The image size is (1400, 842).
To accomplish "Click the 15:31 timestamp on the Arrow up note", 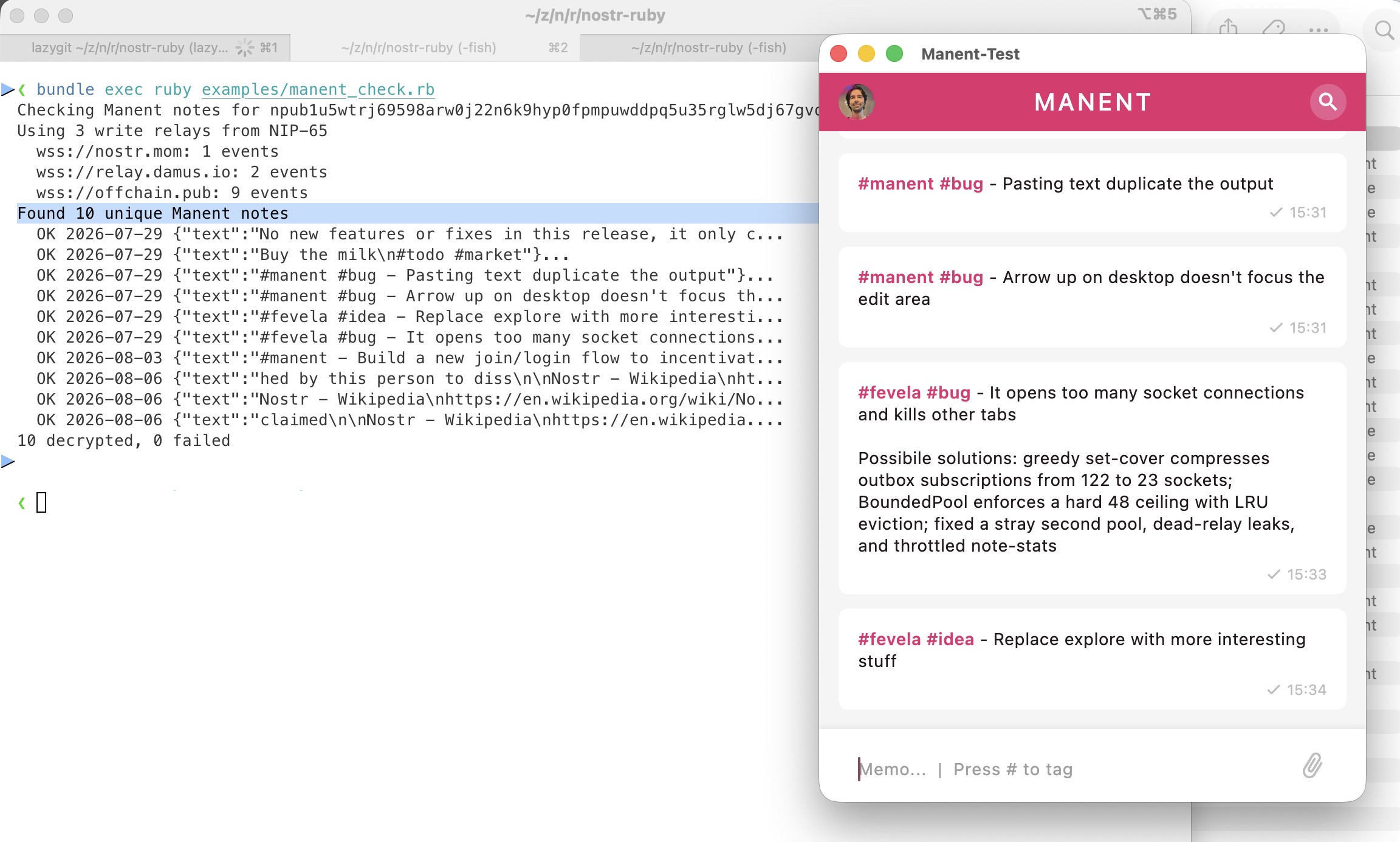I will coord(1308,328).
